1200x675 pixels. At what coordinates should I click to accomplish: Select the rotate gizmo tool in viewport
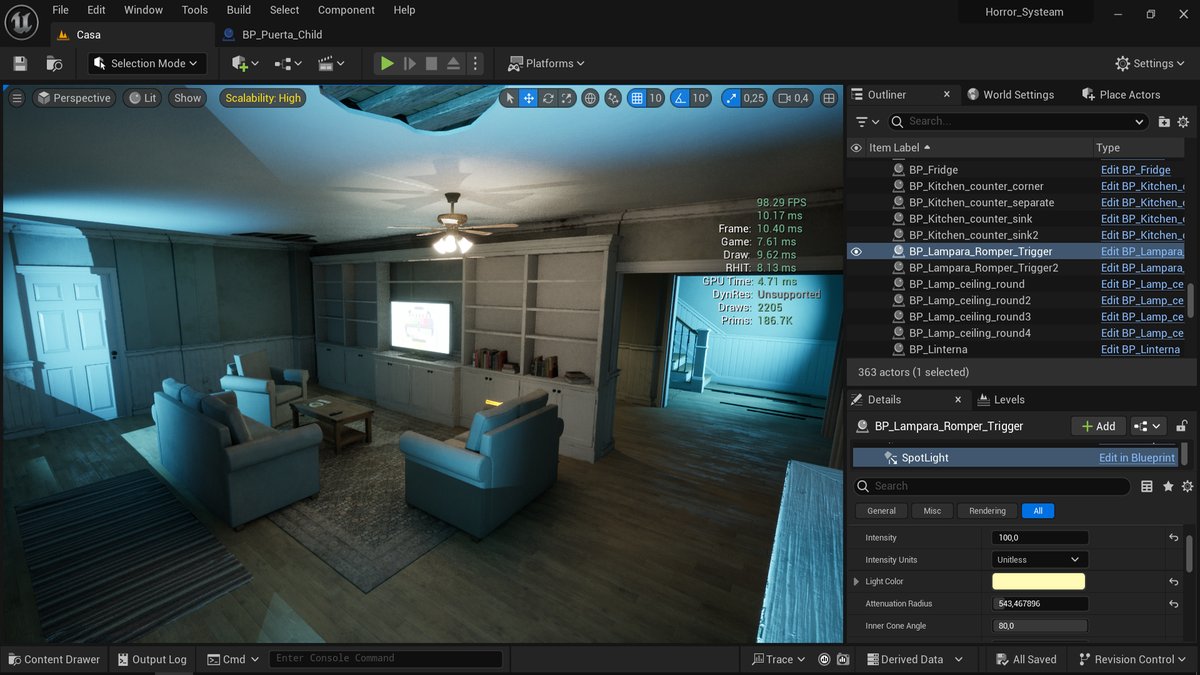tap(548, 98)
